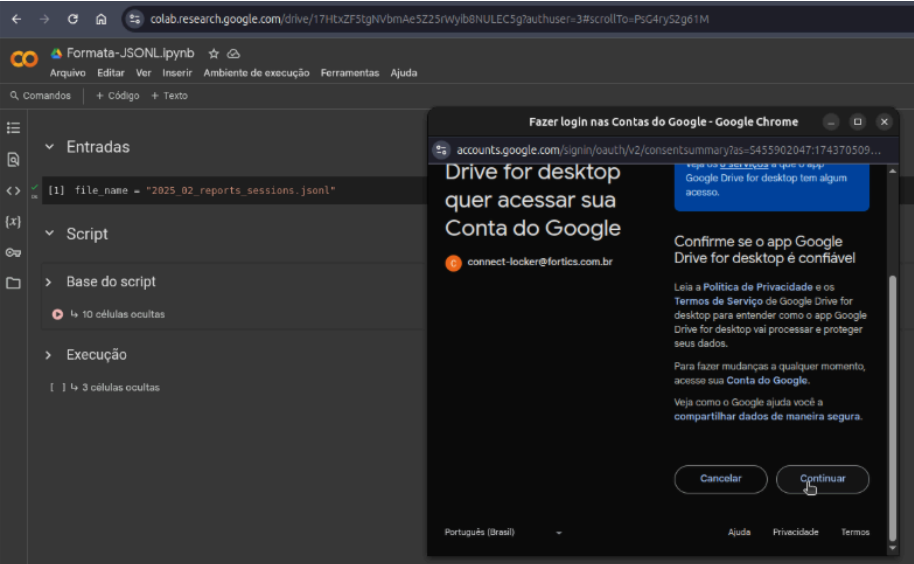The width and height of the screenshot is (914, 564).
Task: Reload the Colab page
Action: point(73,19)
